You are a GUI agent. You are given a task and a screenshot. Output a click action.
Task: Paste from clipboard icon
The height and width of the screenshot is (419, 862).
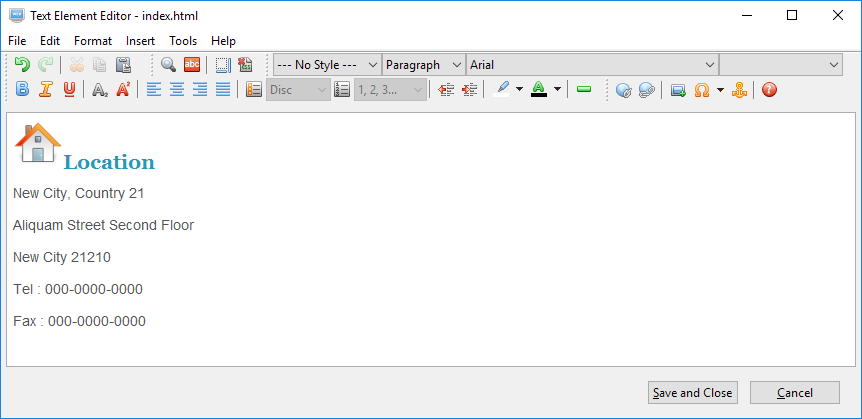pyautogui.click(x=123, y=65)
